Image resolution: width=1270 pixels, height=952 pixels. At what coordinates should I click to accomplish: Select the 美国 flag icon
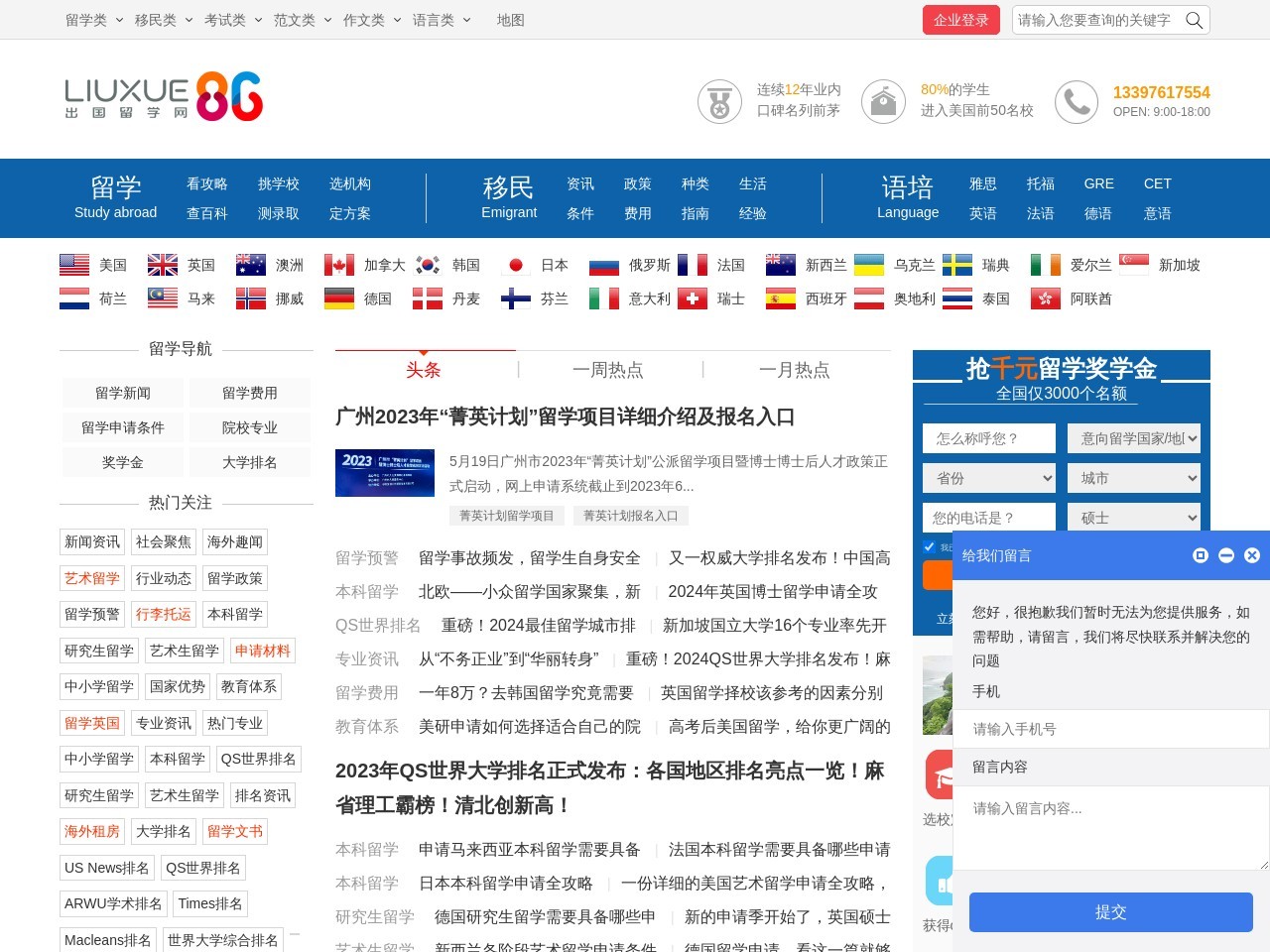[73, 264]
